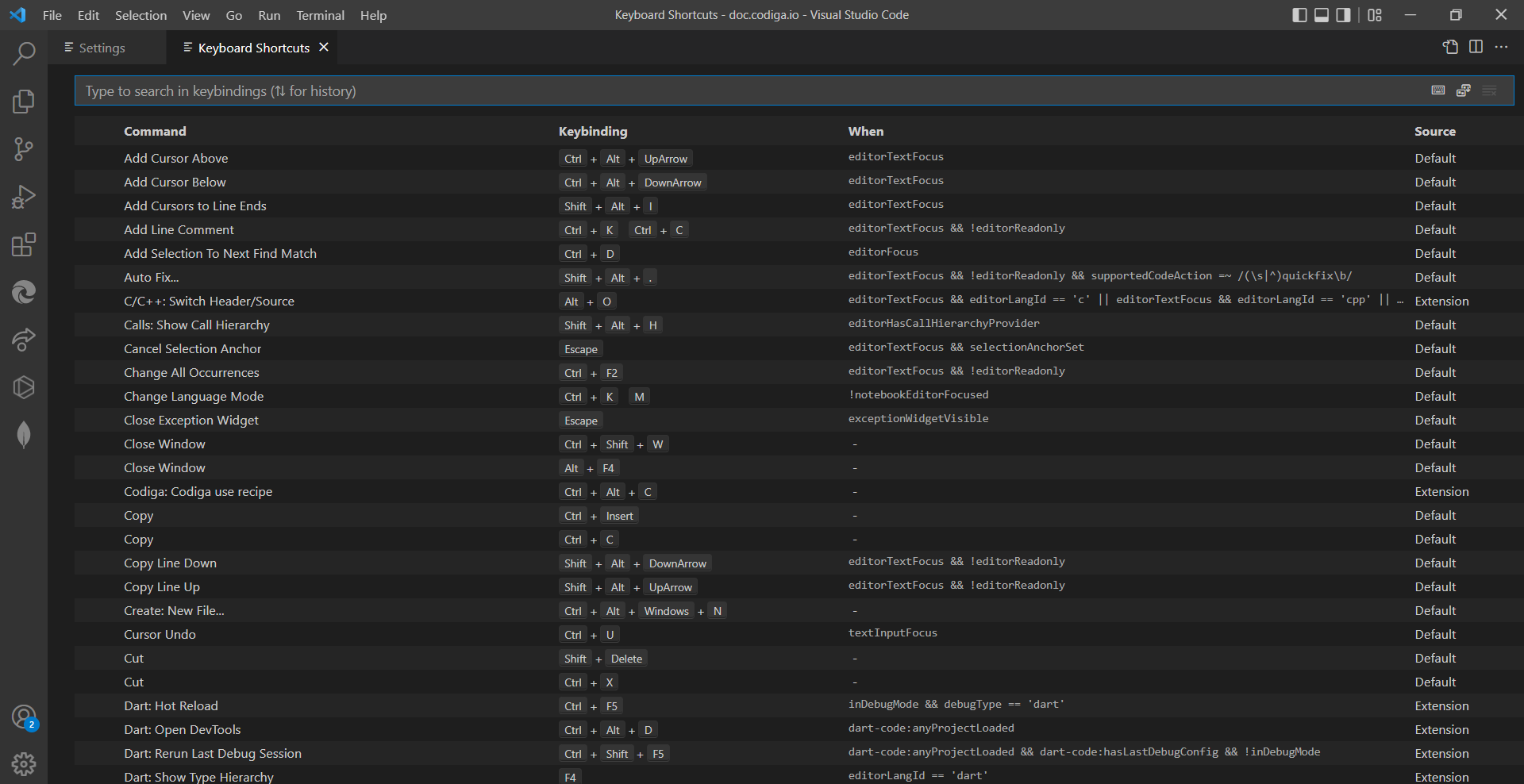Toggle Secondary Side Bar layout icon

1343,15
